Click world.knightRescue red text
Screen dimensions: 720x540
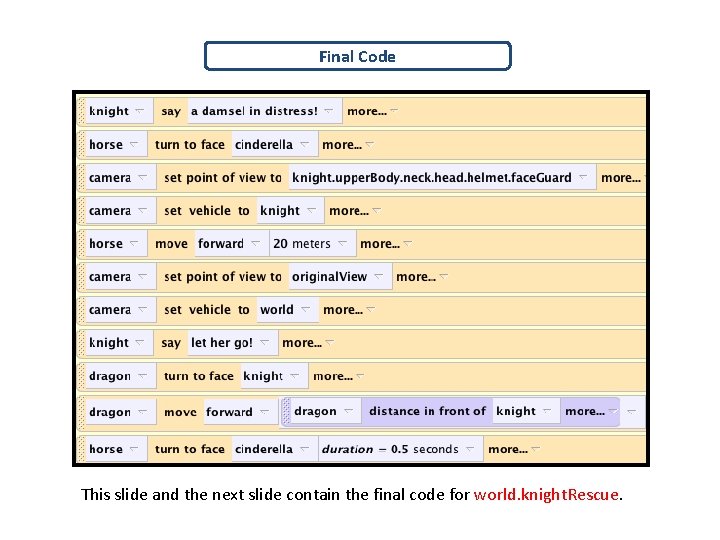(546, 495)
